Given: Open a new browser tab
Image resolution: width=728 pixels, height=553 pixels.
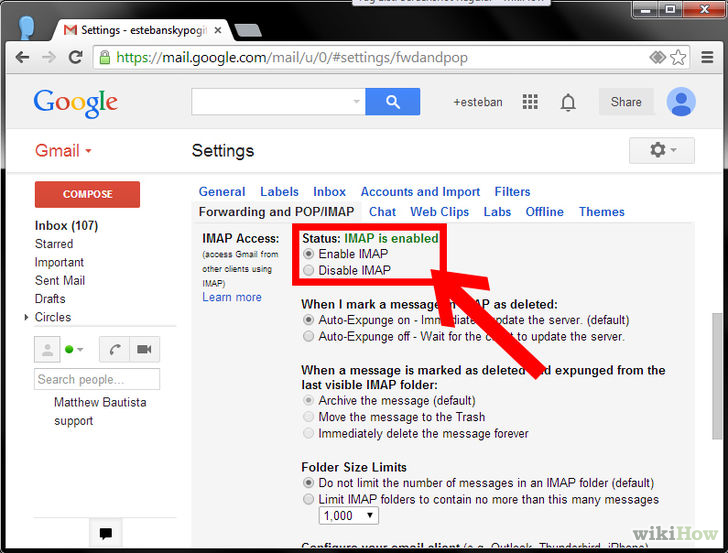Looking at the screenshot, I should [248, 31].
